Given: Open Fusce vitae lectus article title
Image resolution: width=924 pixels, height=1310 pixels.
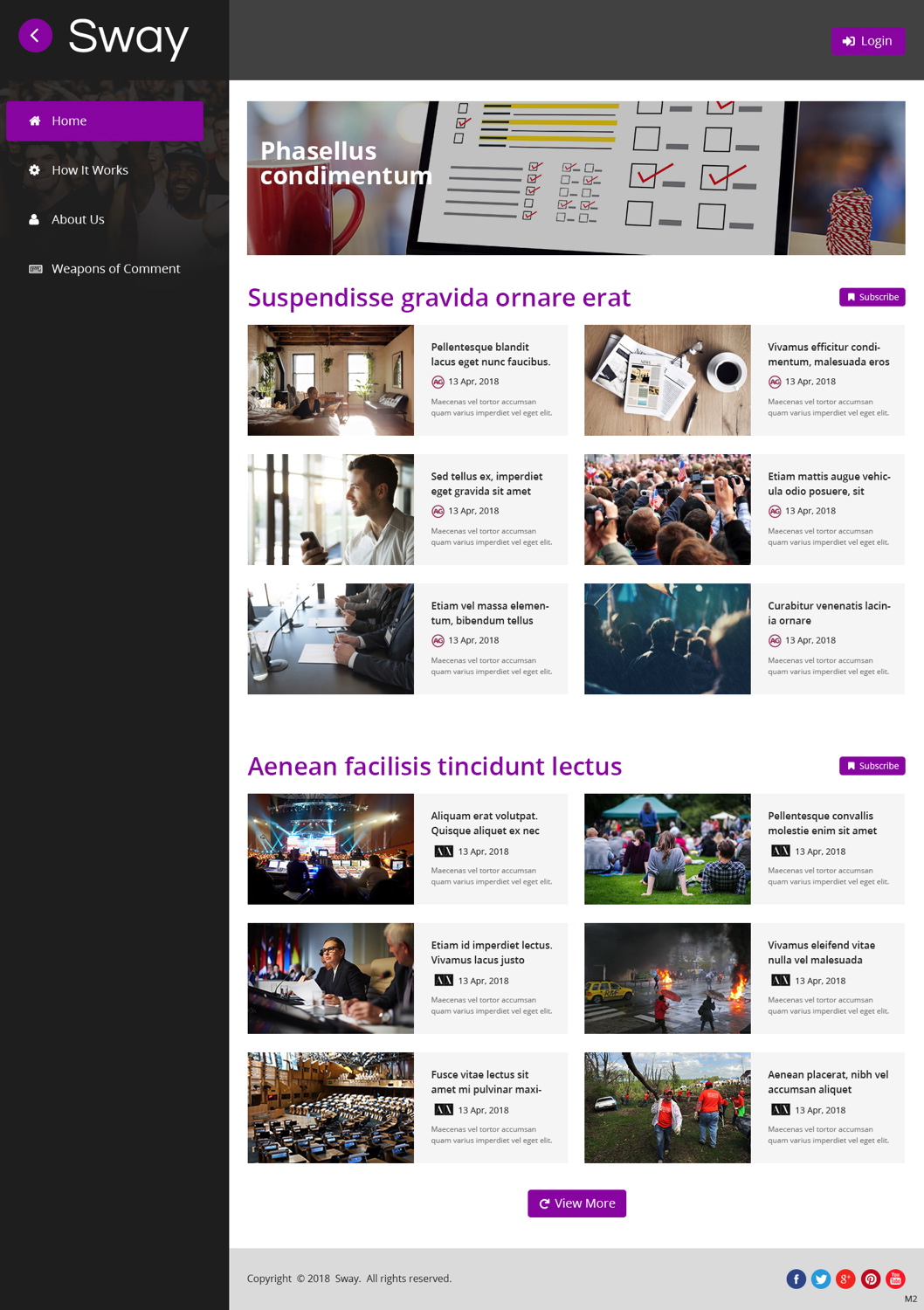Looking at the screenshot, I should point(486,1082).
